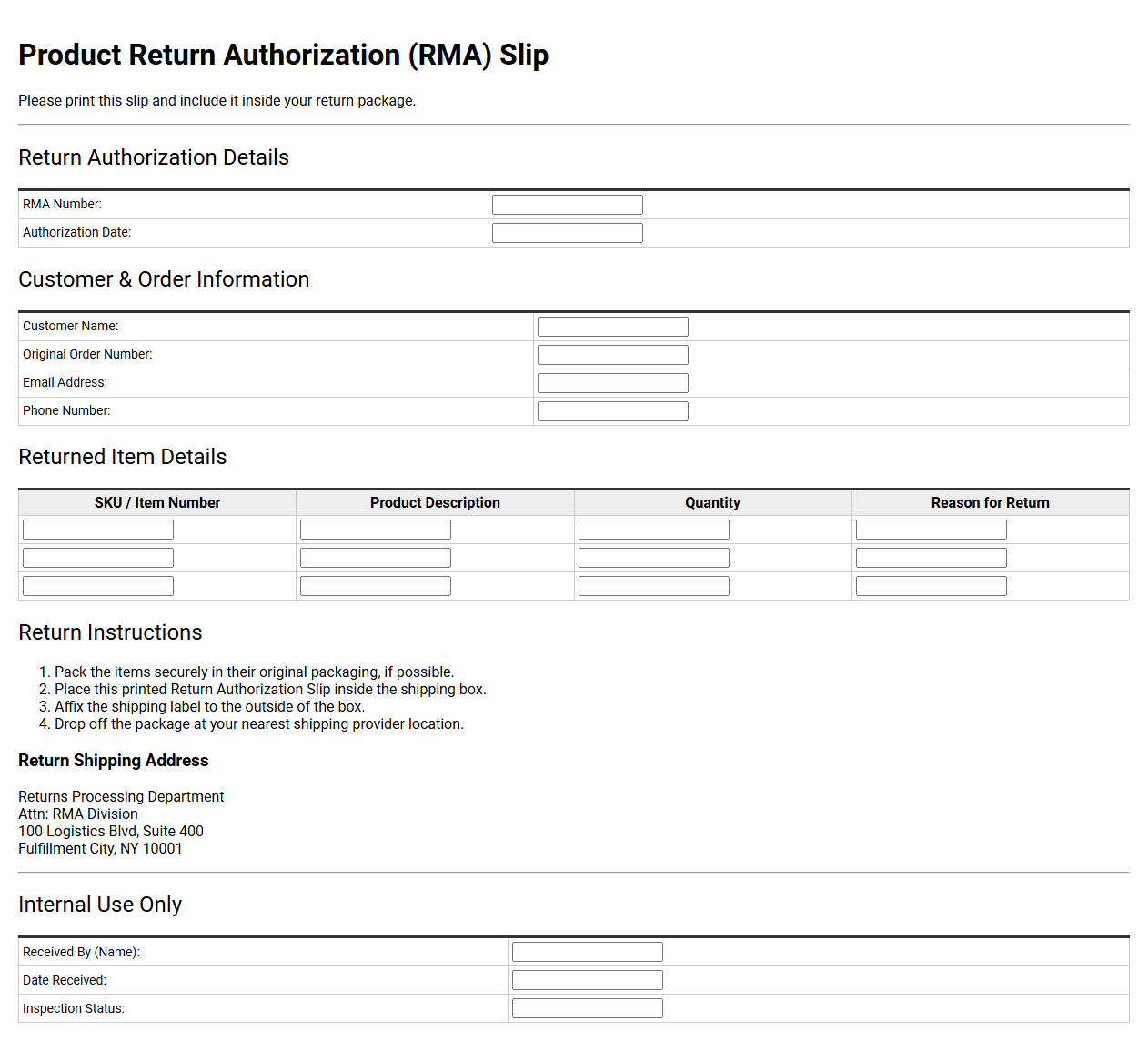The image size is (1148, 1041).
Task: Click the Phone Number input field
Action: point(613,411)
